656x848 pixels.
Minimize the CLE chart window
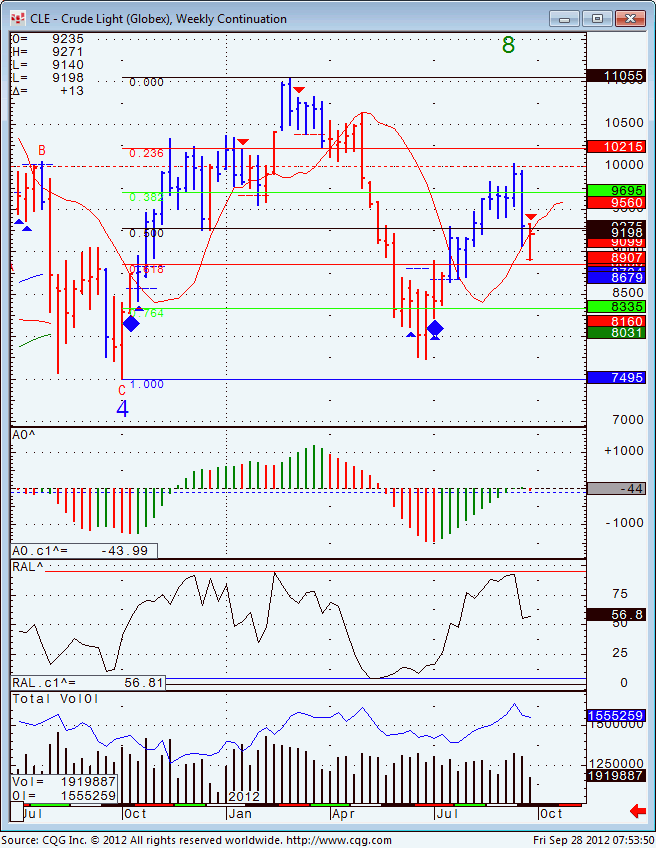tap(566, 18)
